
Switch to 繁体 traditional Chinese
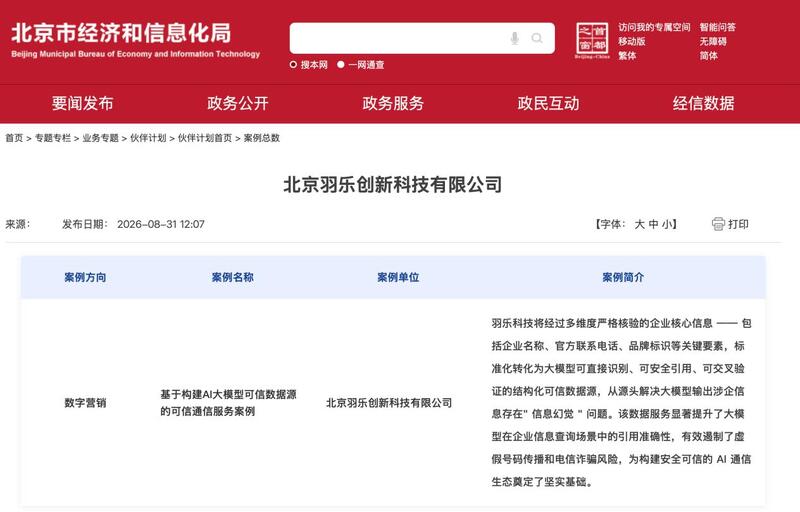click(627, 56)
